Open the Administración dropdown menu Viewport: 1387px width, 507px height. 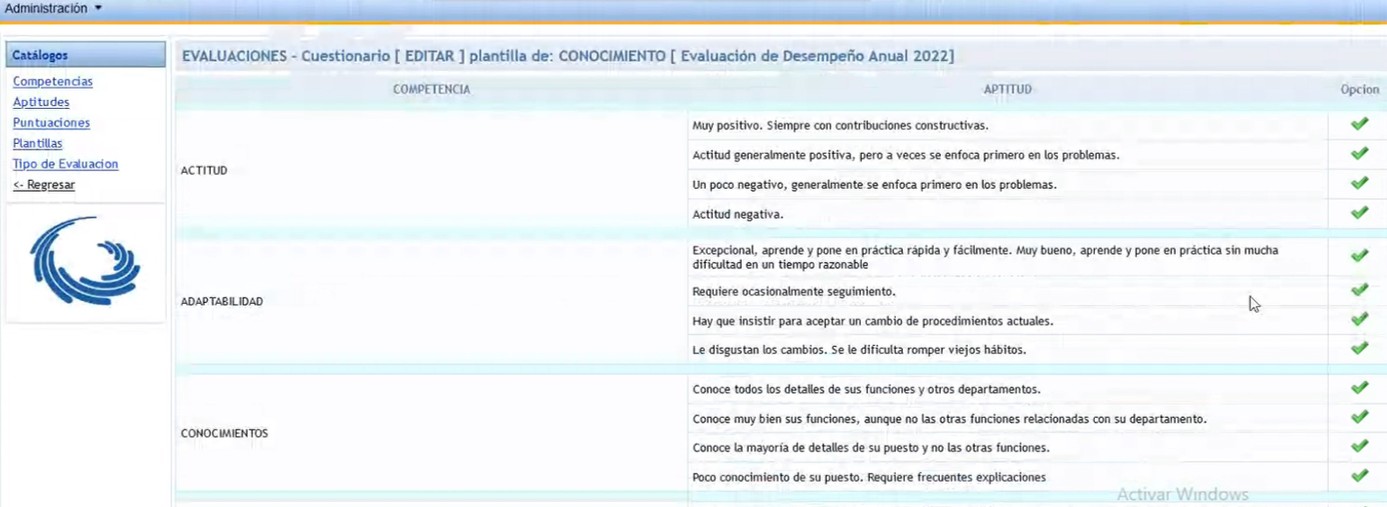pyautogui.click(x=53, y=8)
